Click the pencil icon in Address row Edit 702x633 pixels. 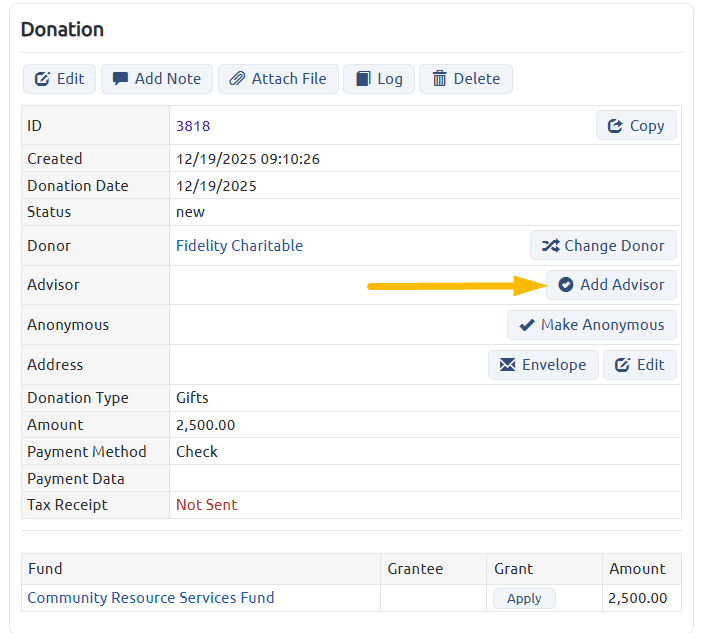(x=622, y=364)
